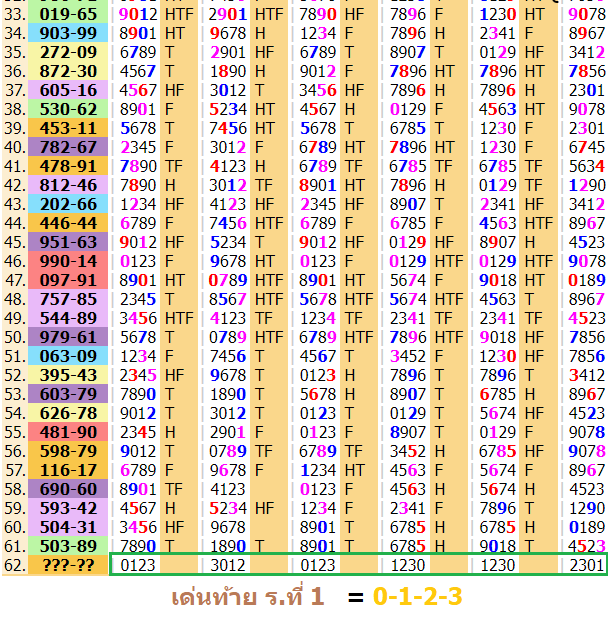The image size is (608, 626).
Task: Select the 019-65 cell in row 33
Action: coord(68,14)
